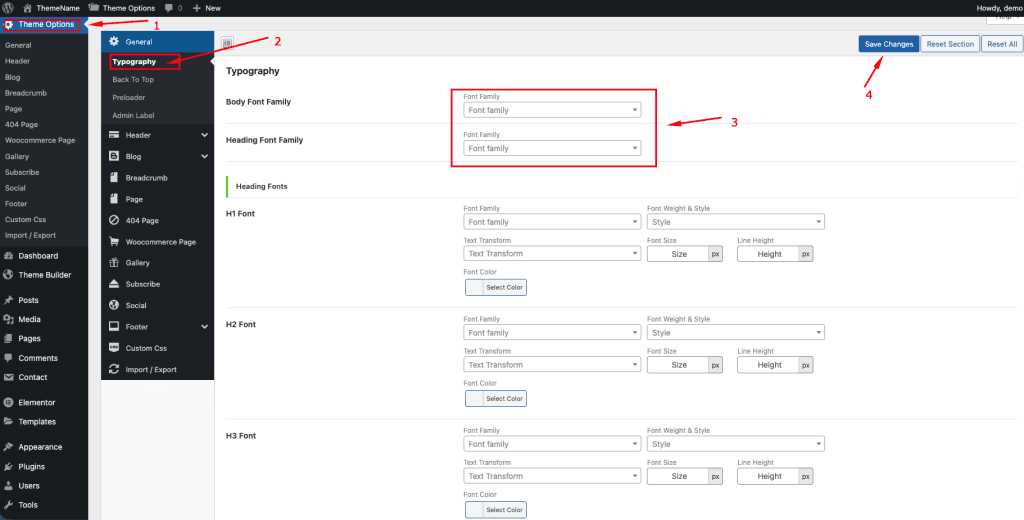The width and height of the screenshot is (1024, 520).
Task: Open the Preloader submenu item
Action: click(x=129, y=97)
